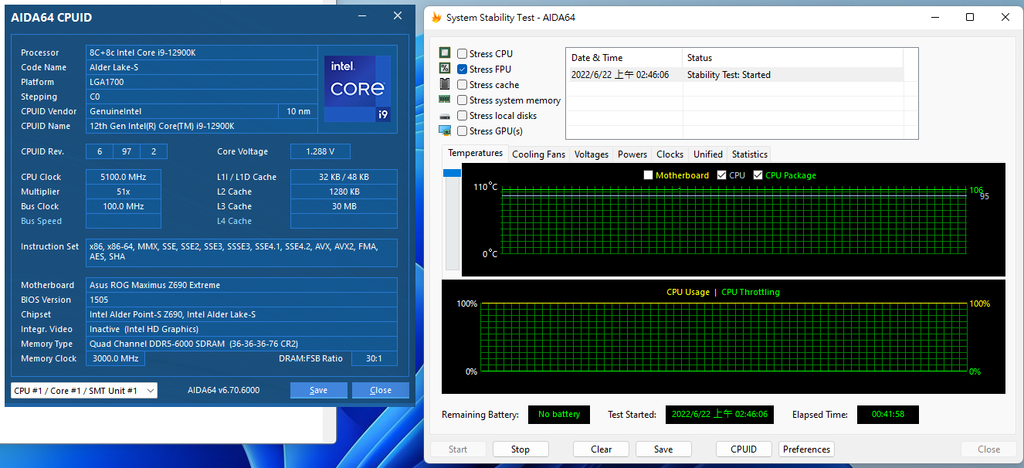Click Save in the AIDA64 CPUID window
The height and width of the screenshot is (468, 1024).
click(x=318, y=390)
